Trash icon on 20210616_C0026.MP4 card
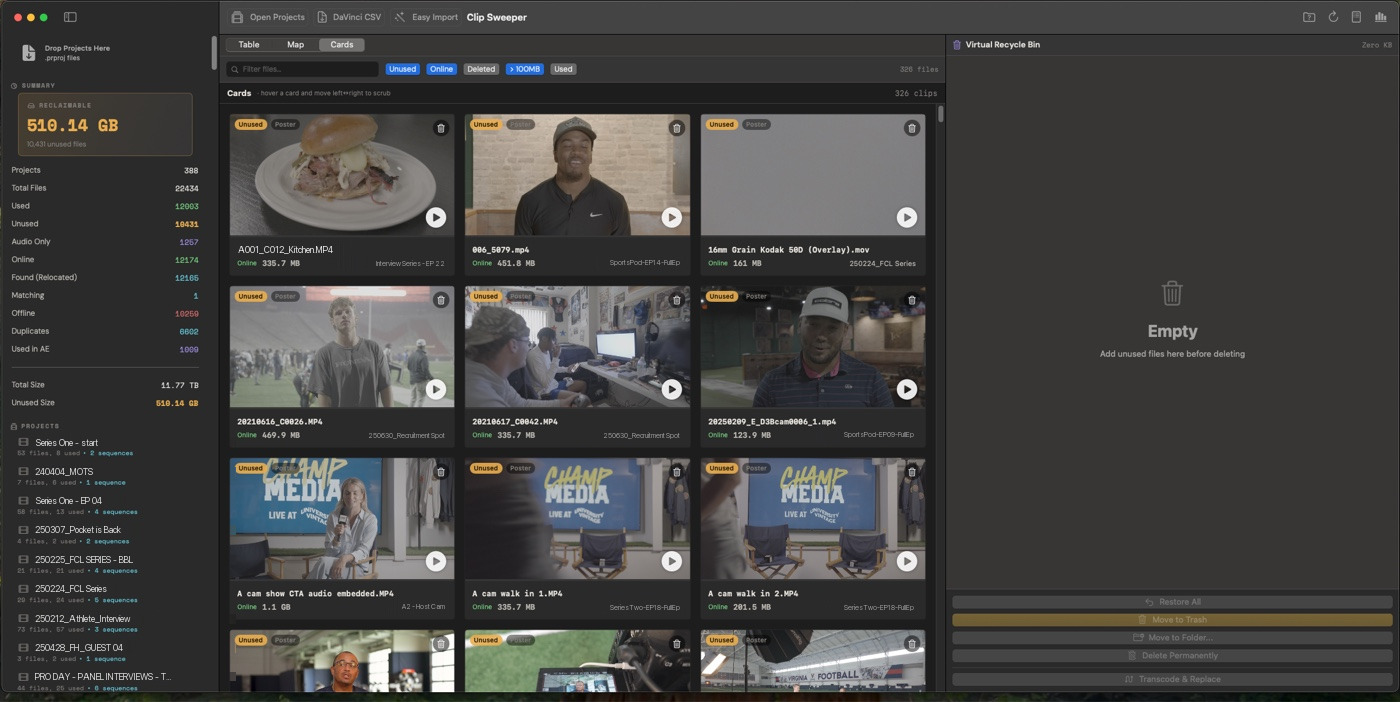The image size is (1400, 702). coord(441,300)
